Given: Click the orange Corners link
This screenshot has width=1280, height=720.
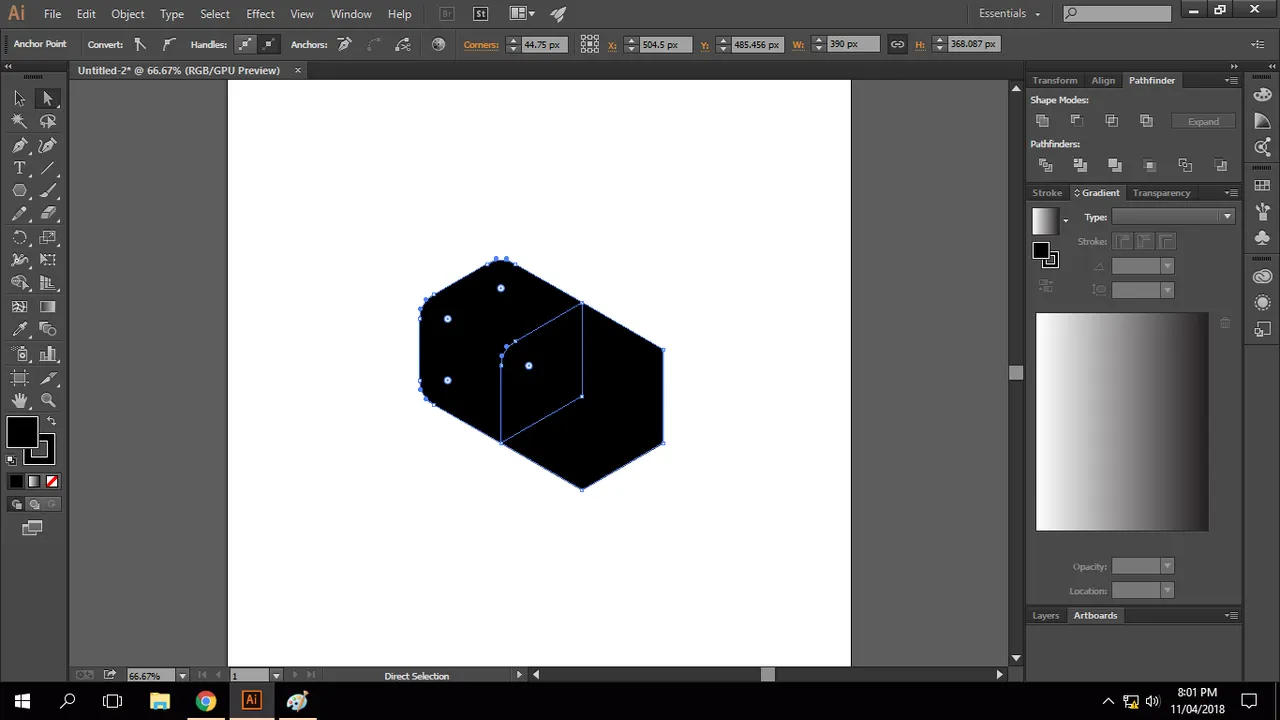Looking at the screenshot, I should point(481,44).
